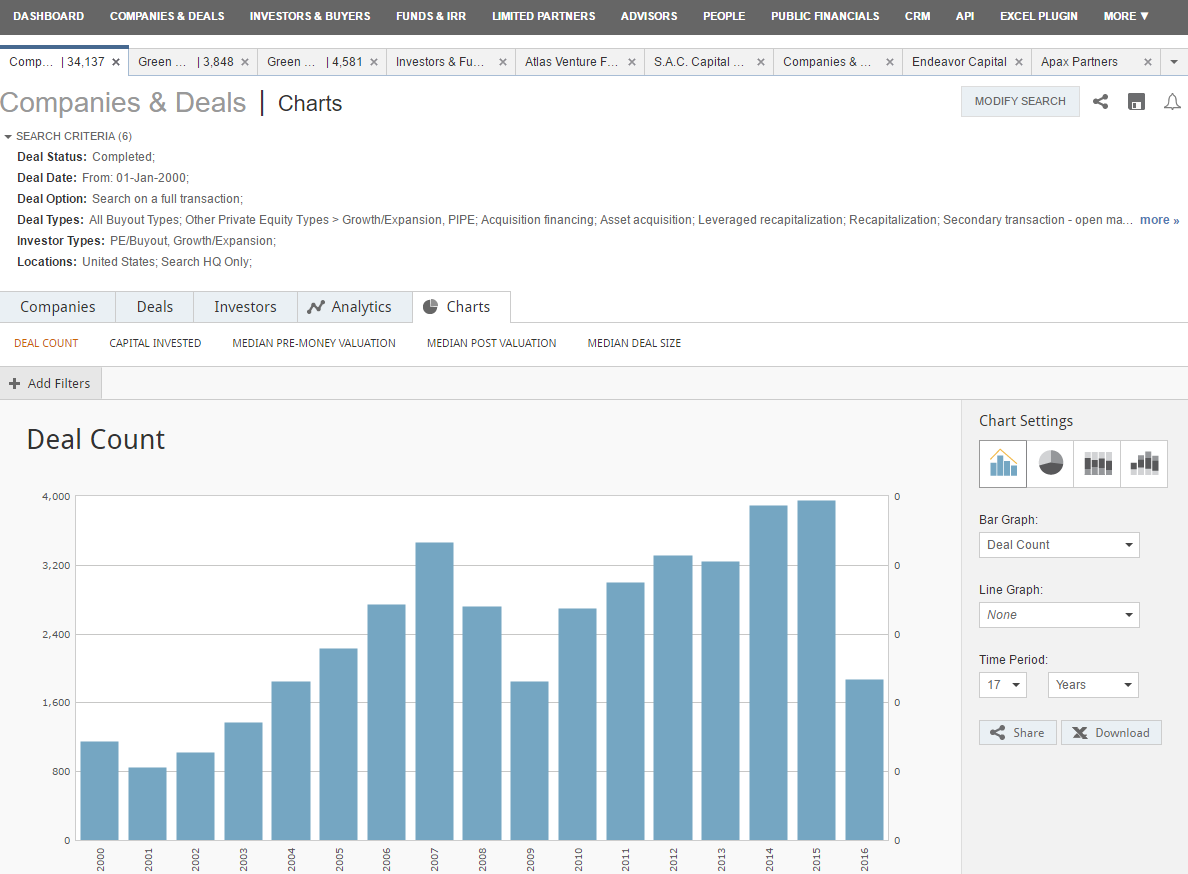Select Median Pre-Money Valuation chart option
This screenshot has height=874, width=1188.
click(x=314, y=343)
